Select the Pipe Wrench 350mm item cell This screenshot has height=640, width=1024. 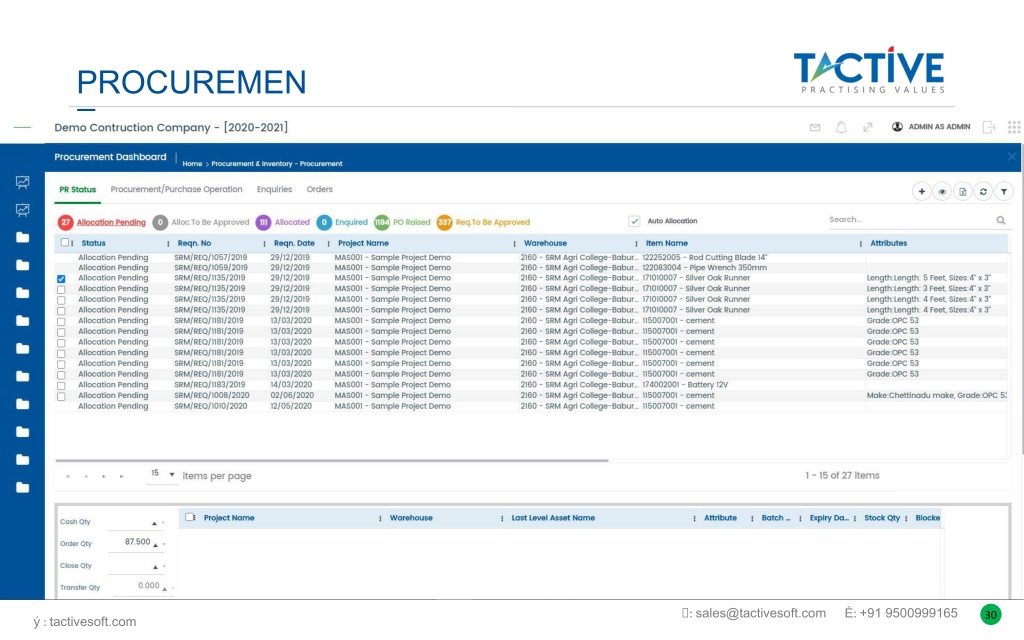(x=704, y=268)
